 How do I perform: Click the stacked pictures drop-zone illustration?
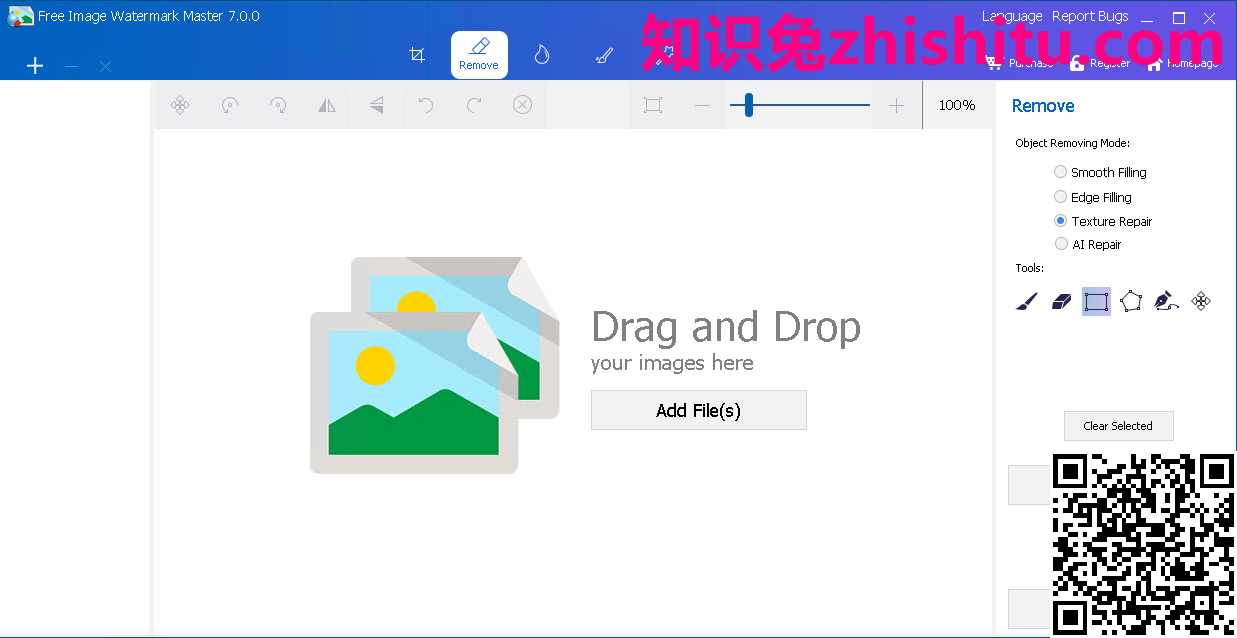434,365
